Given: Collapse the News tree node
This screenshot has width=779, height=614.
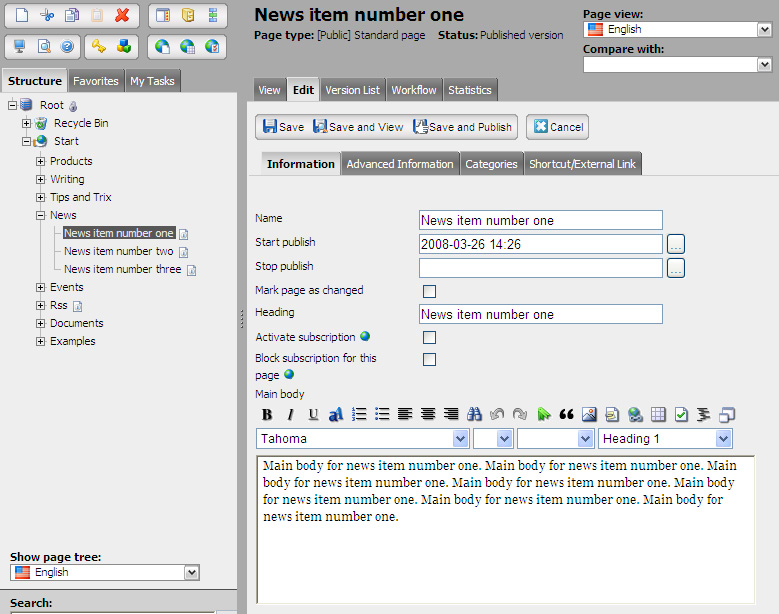Looking at the screenshot, I should pos(41,215).
